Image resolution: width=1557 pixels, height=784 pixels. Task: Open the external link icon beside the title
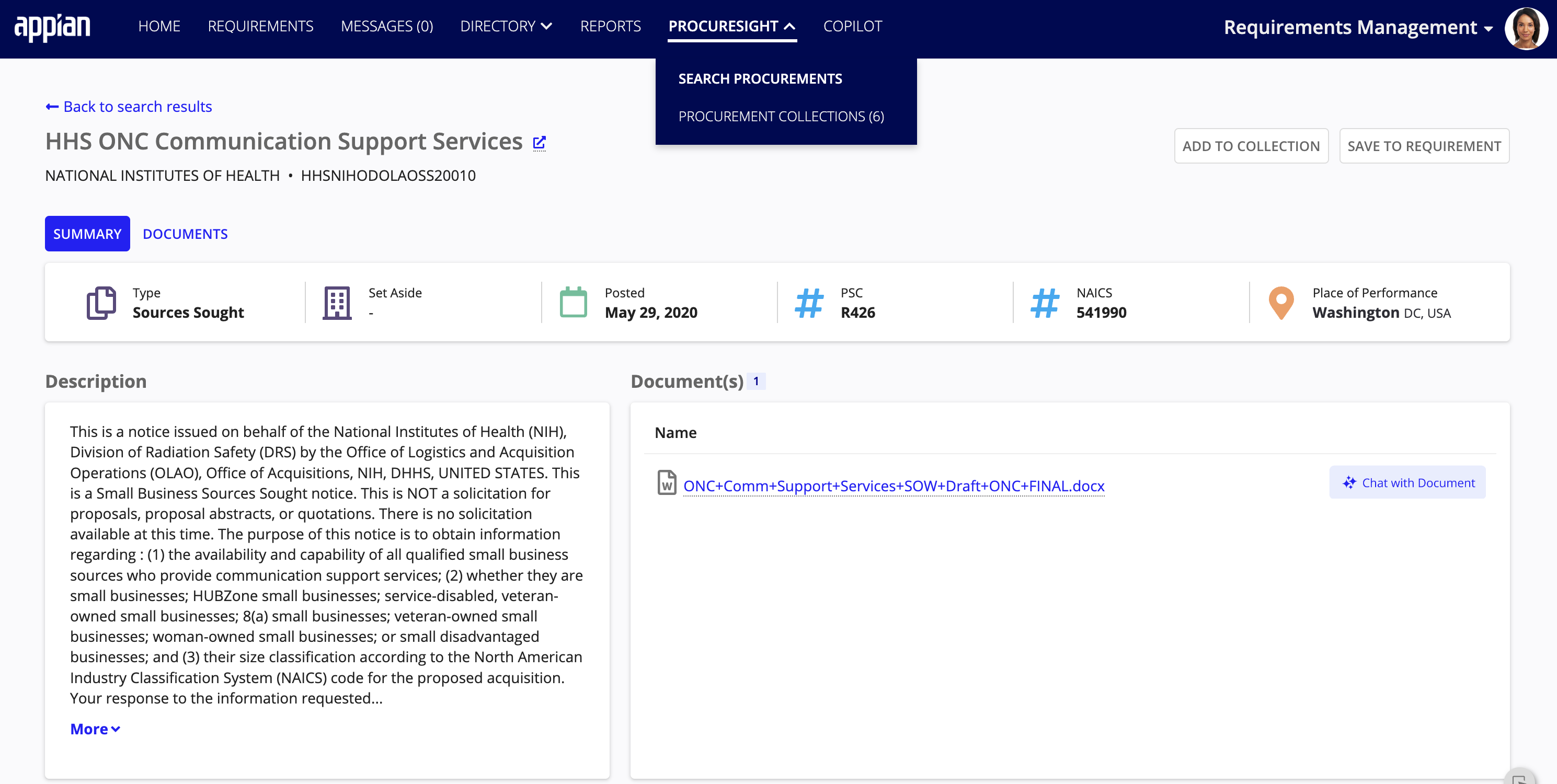pyautogui.click(x=539, y=143)
